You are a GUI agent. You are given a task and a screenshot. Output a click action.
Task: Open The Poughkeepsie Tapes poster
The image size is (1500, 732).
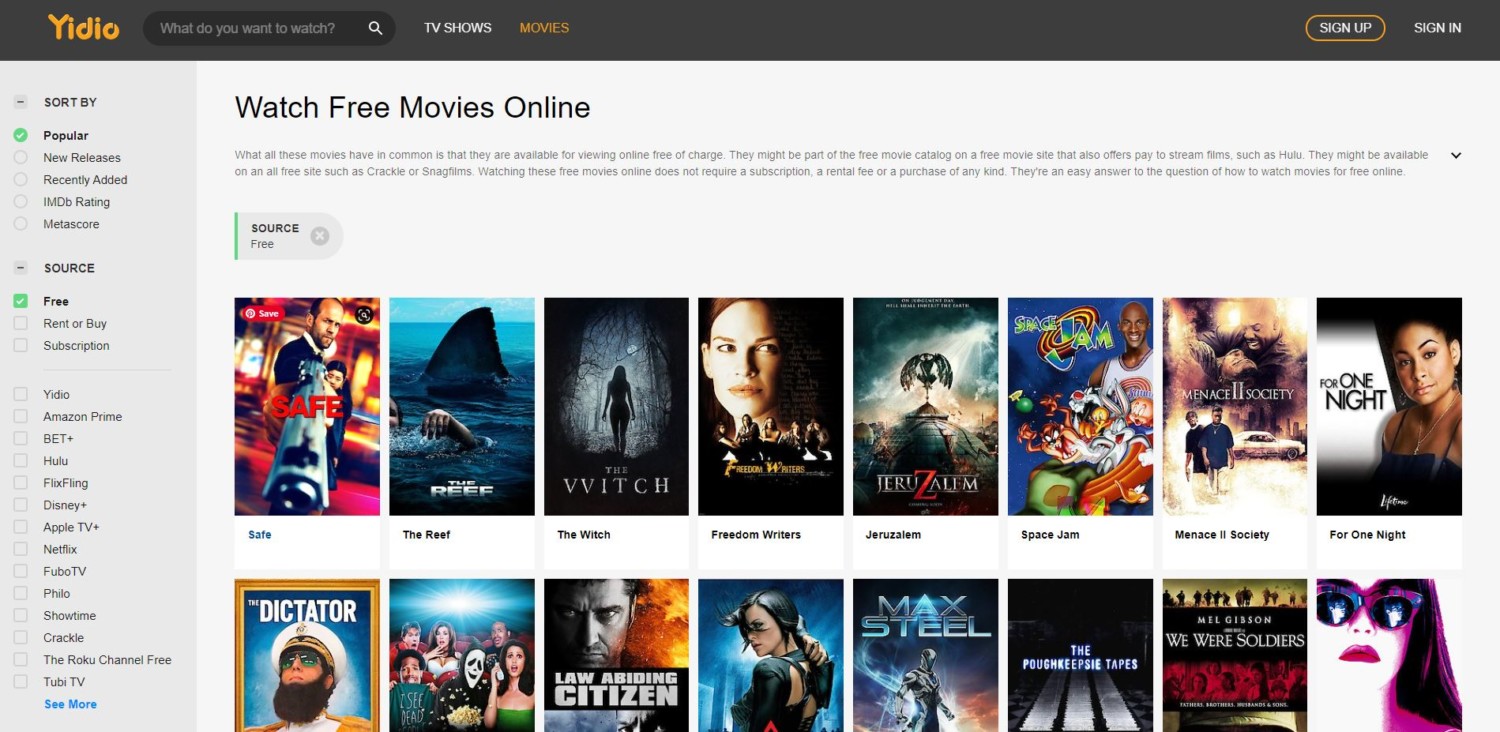pos(1080,655)
